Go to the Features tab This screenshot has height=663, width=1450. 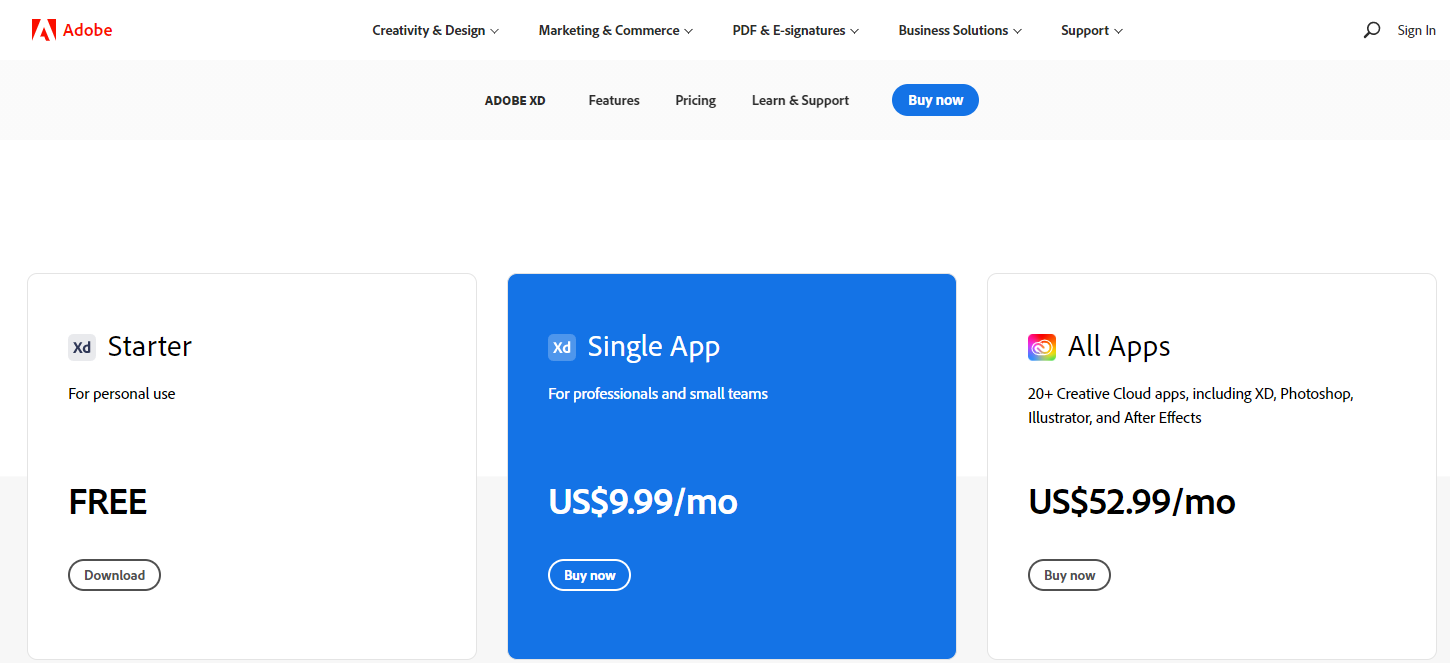[x=614, y=100]
